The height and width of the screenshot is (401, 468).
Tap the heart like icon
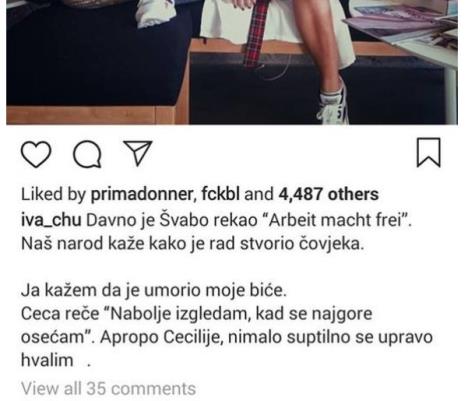tap(36, 154)
